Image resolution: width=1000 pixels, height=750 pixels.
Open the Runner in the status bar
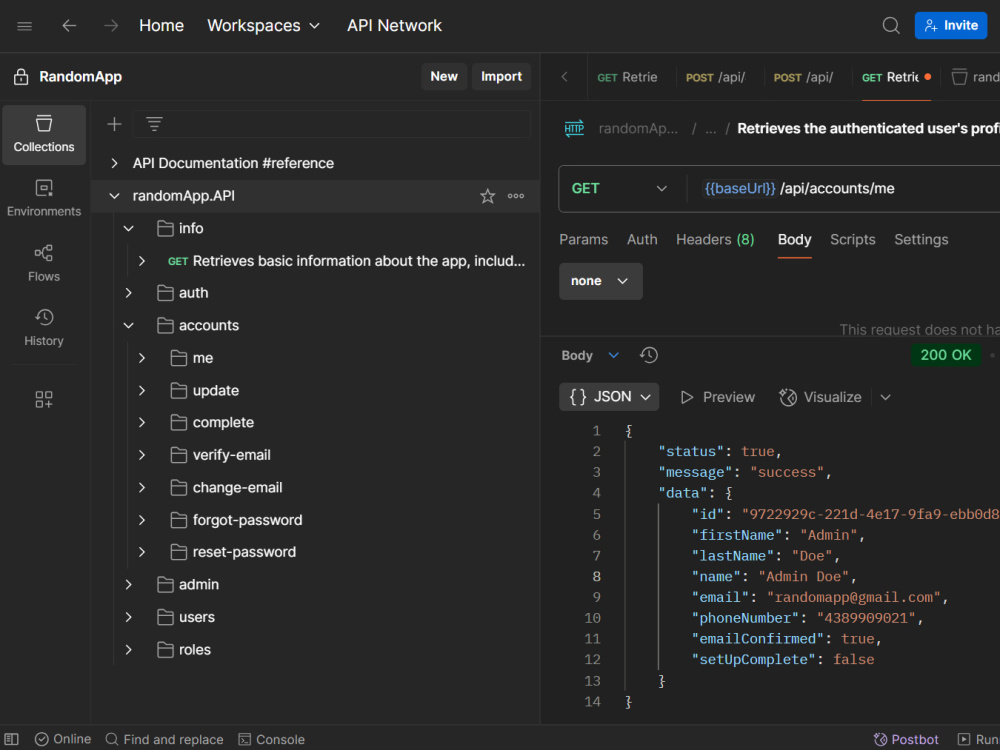click(x=978, y=739)
